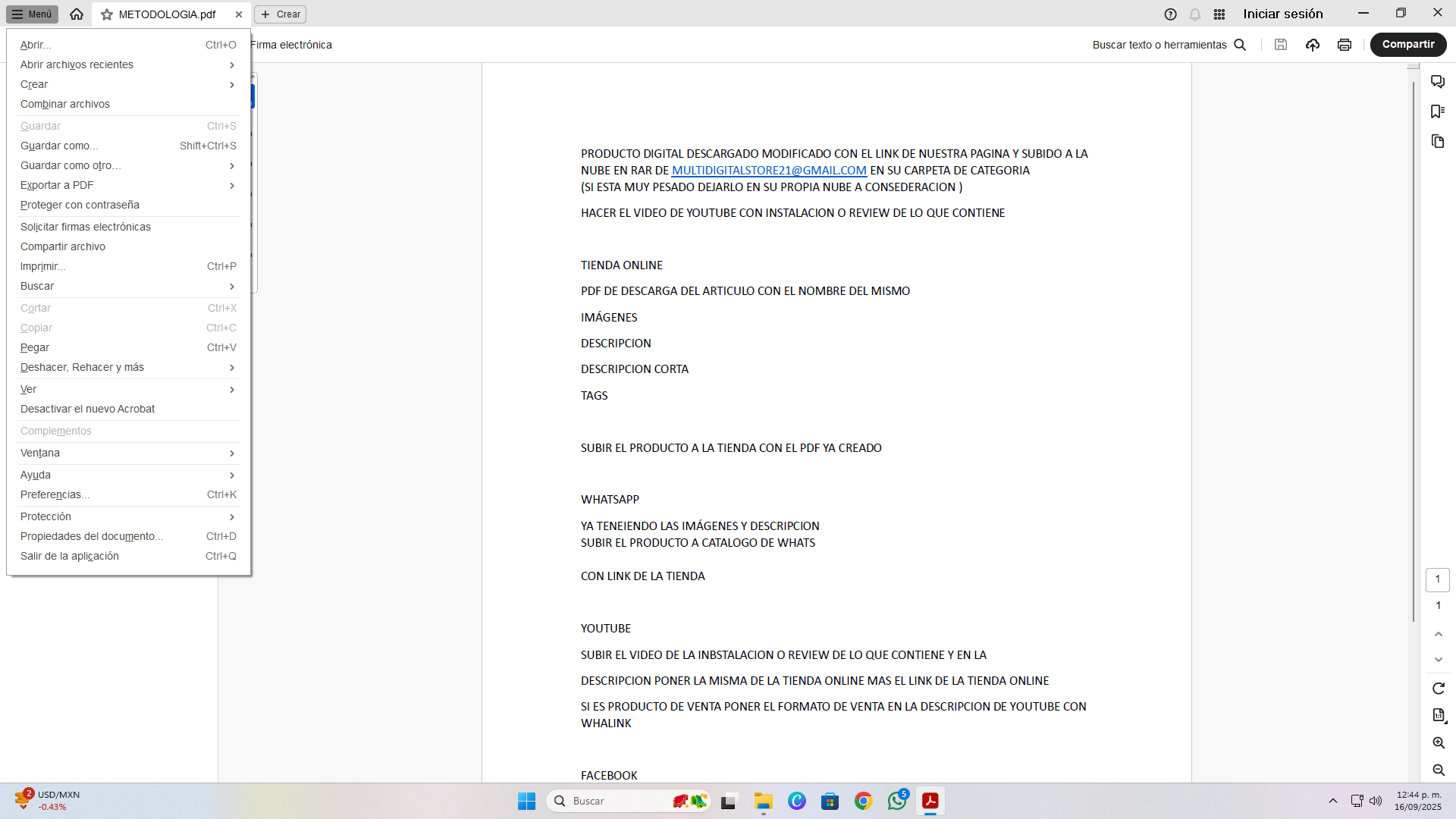Choose Propiedades del documento menu entry
Image resolution: width=1456 pixels, height=819 pixels.
91,537
